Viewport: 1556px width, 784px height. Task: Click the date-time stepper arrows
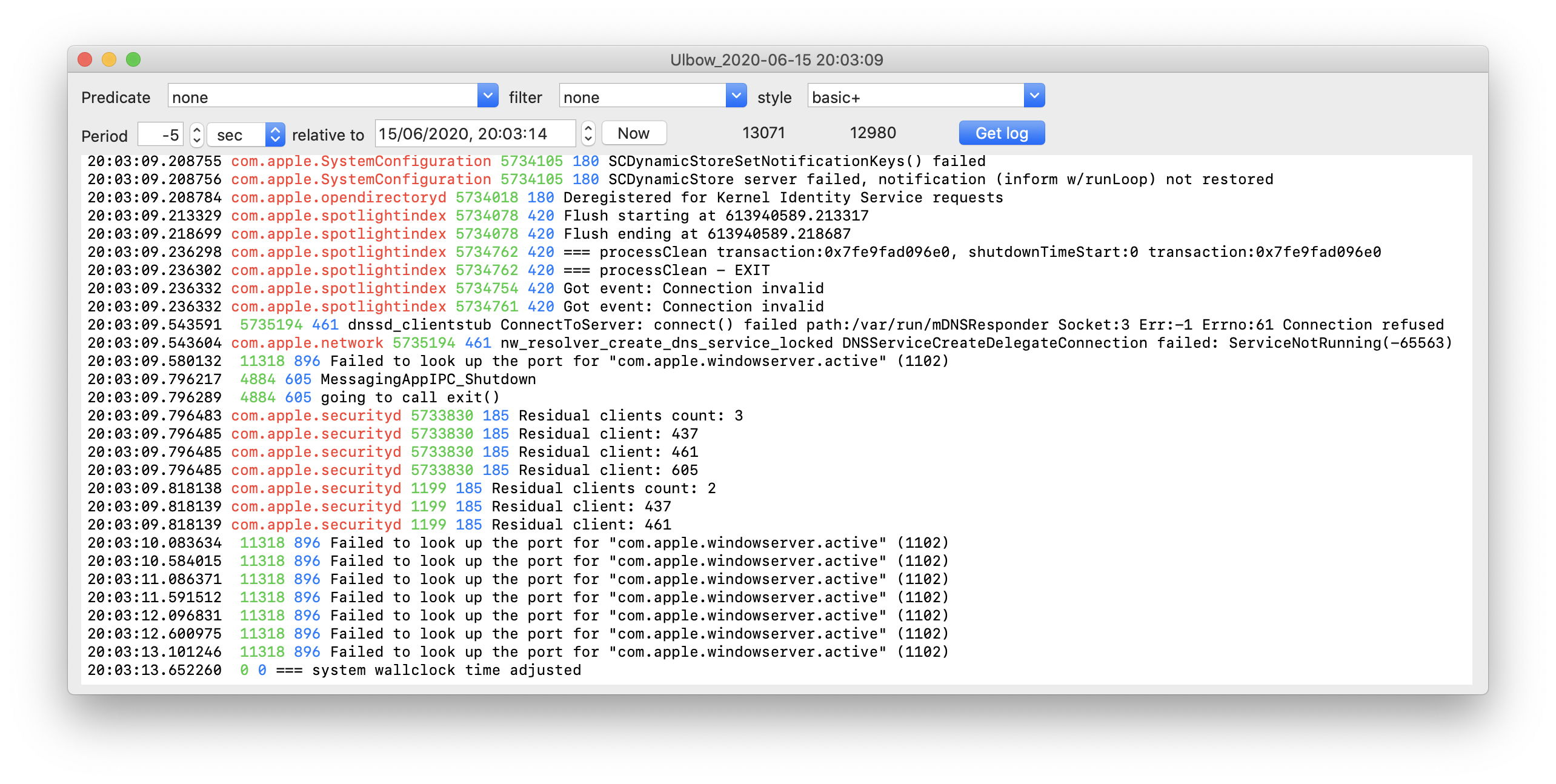pos(588,133)
